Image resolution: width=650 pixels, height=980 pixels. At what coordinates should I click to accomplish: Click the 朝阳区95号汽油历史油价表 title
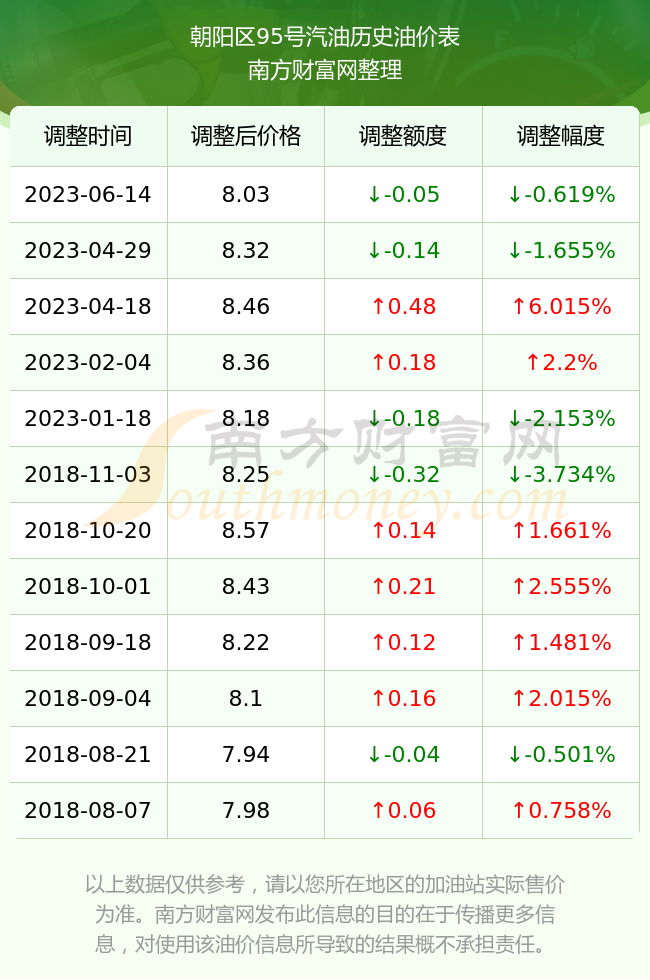(x=325, y=38)
